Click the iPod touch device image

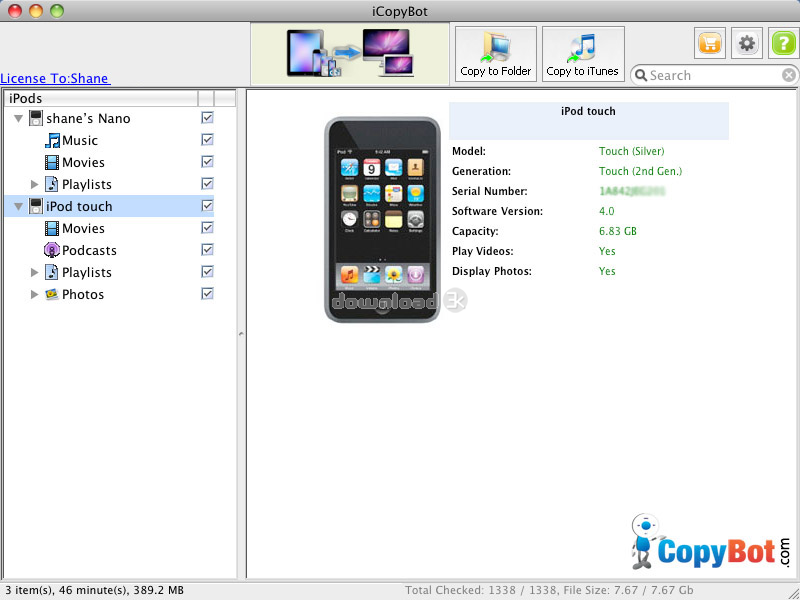click(382, 220)
